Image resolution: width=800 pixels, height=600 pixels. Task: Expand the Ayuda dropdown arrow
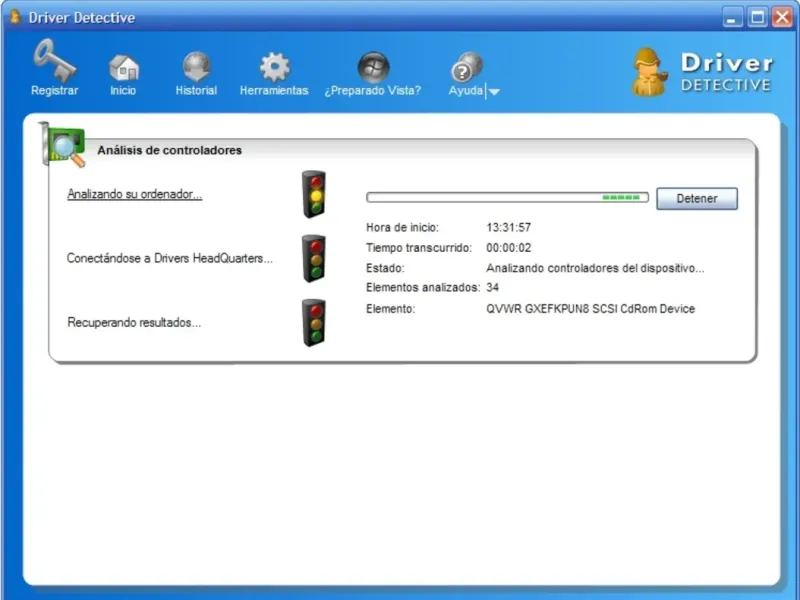tap(494, 91)
